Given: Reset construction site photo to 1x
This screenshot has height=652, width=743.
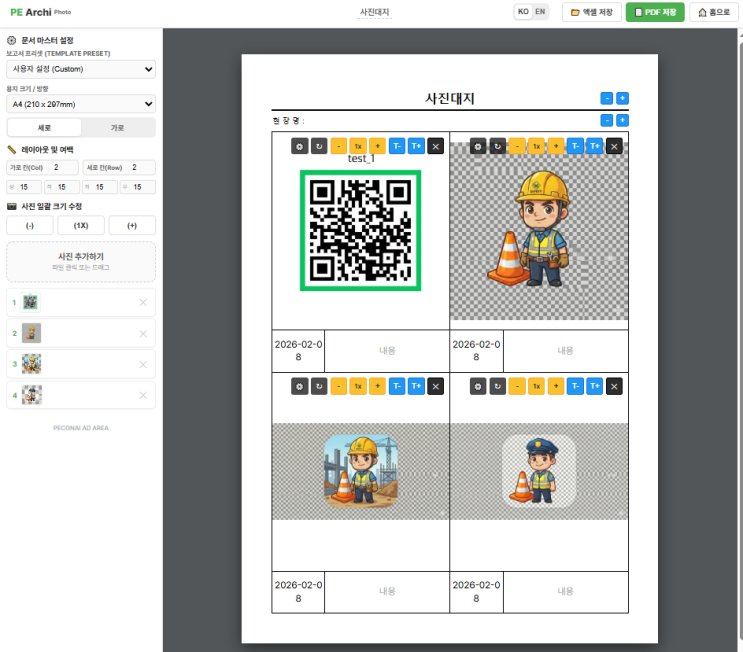Looking at the screenshot, I should coord(358,386).
